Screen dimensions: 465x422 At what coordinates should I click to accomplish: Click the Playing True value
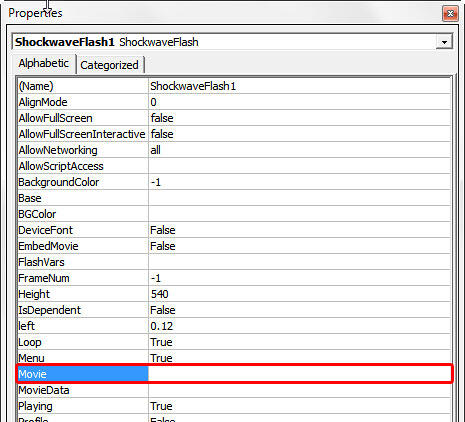299,406
